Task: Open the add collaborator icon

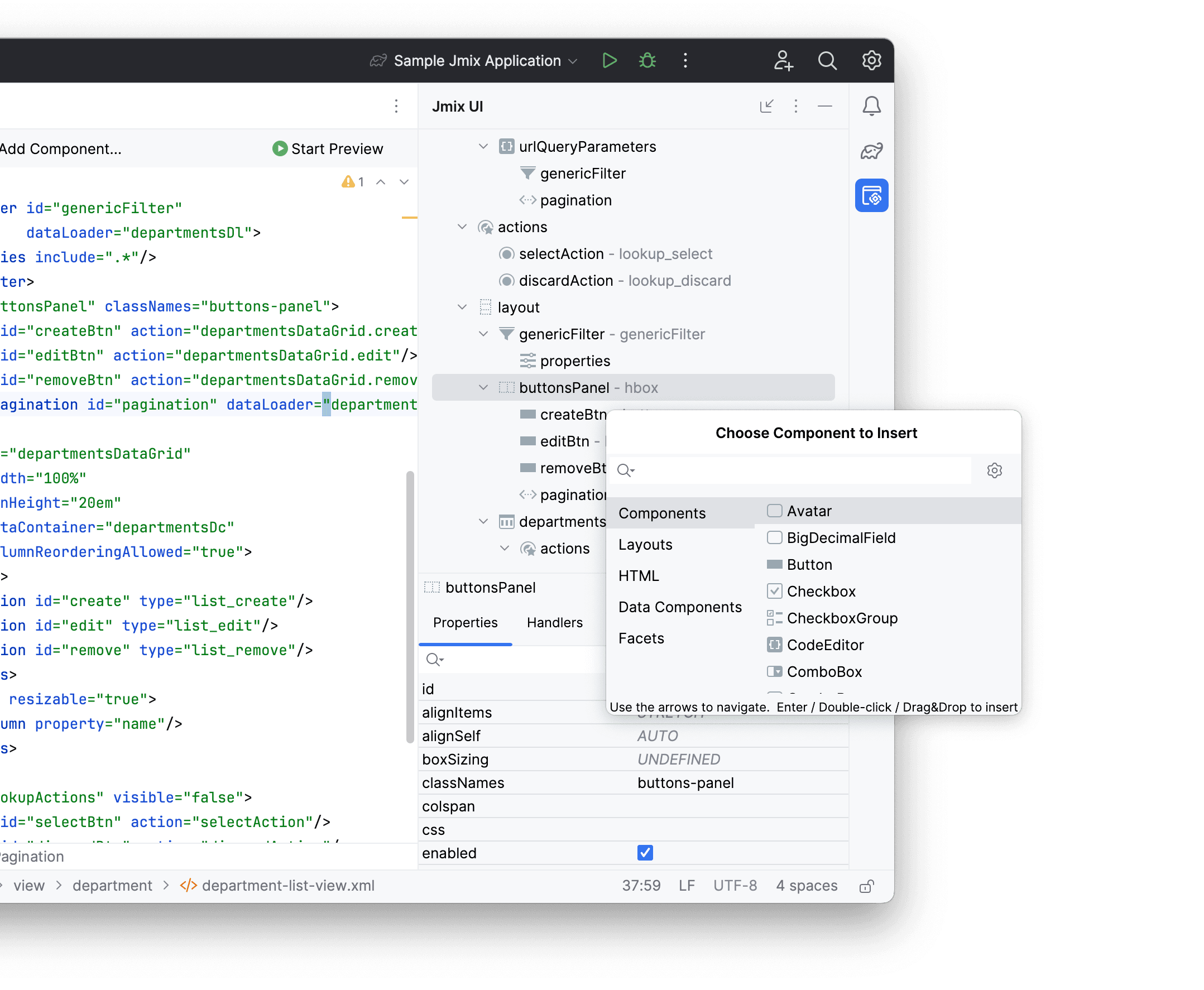Action: (x=784, y=60)
